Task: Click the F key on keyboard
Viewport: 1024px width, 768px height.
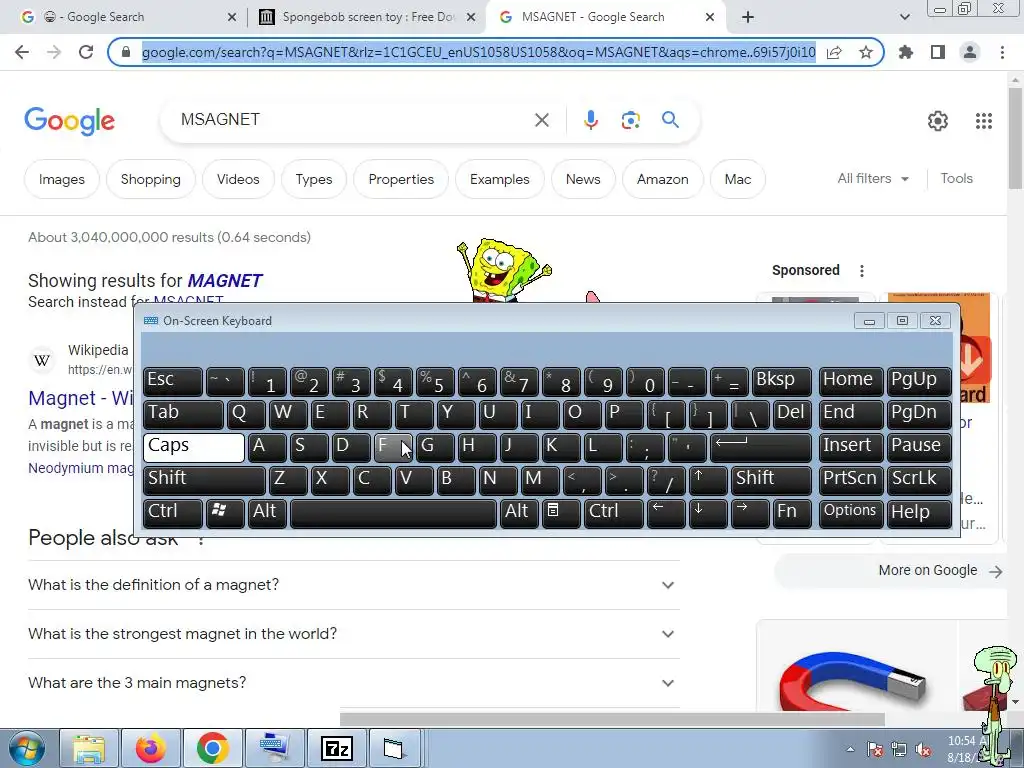Action: 393,447
